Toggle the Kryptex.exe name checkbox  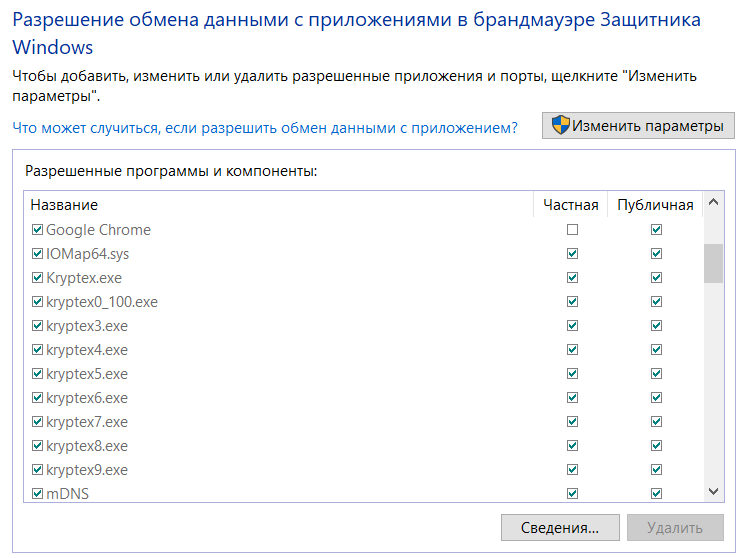tap(37, 277)
